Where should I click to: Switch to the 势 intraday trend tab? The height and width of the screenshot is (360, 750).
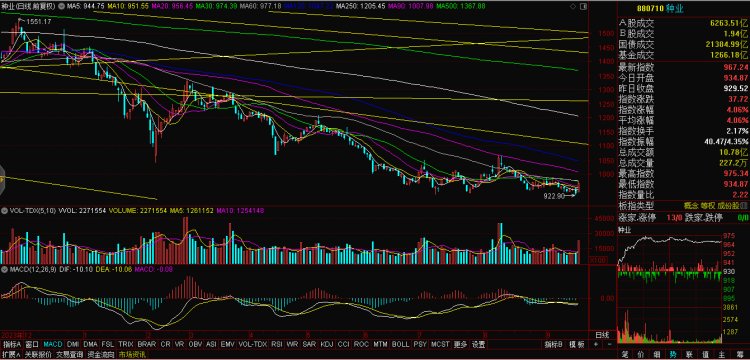(x=673, y=355)
